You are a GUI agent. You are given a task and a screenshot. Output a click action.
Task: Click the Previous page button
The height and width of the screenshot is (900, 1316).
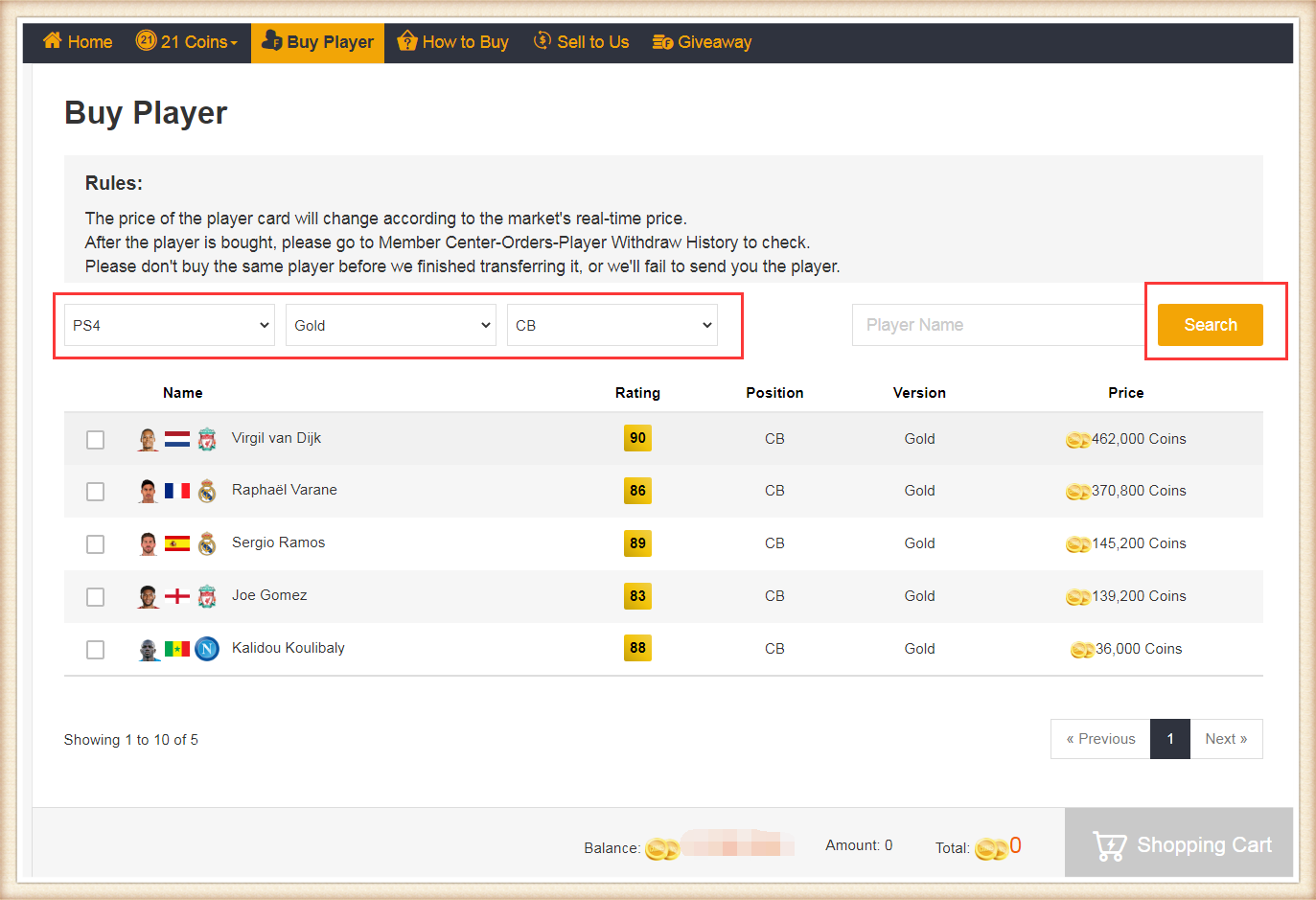point(1100,739)
